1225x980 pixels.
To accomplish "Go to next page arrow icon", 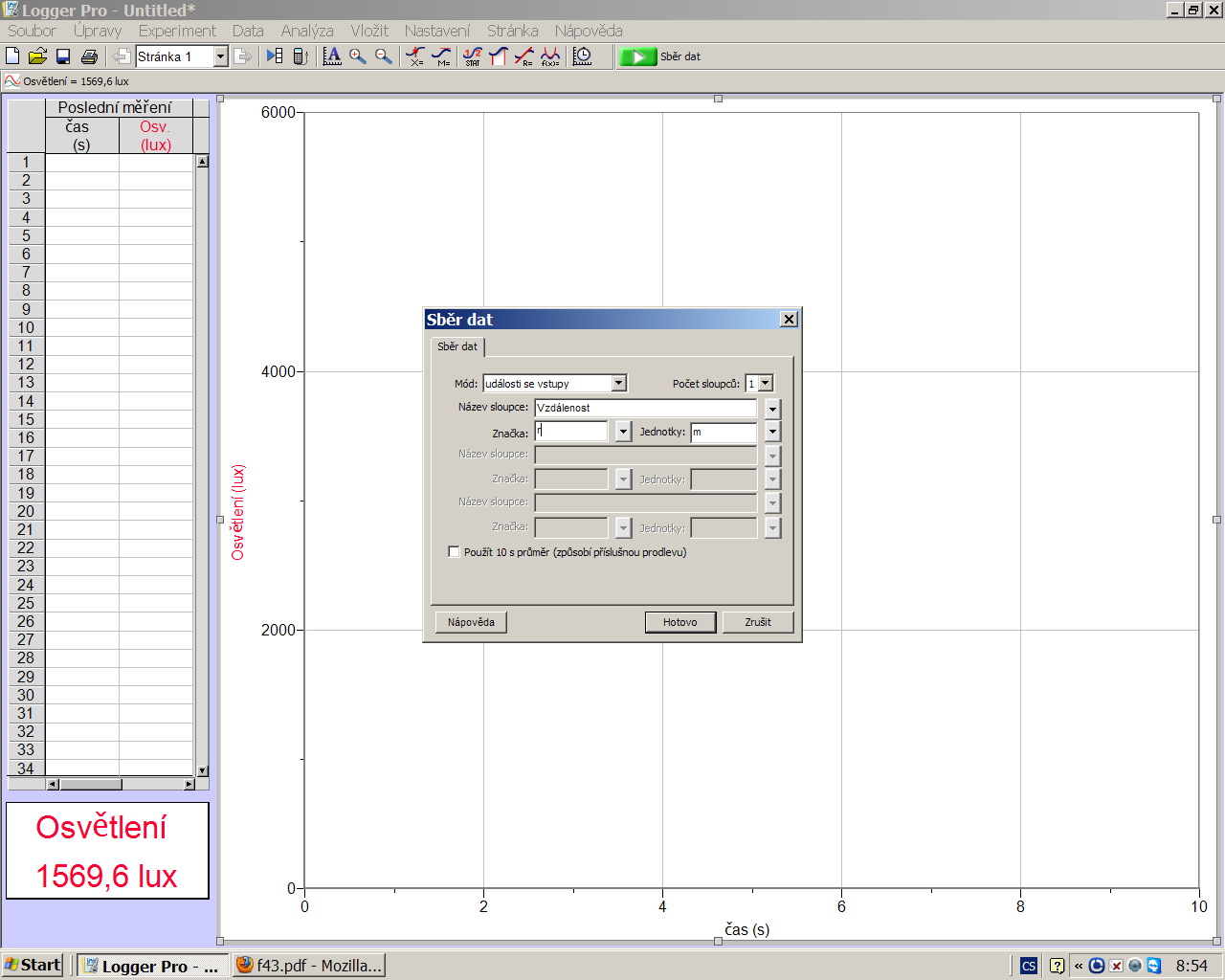I will point(243,56).
